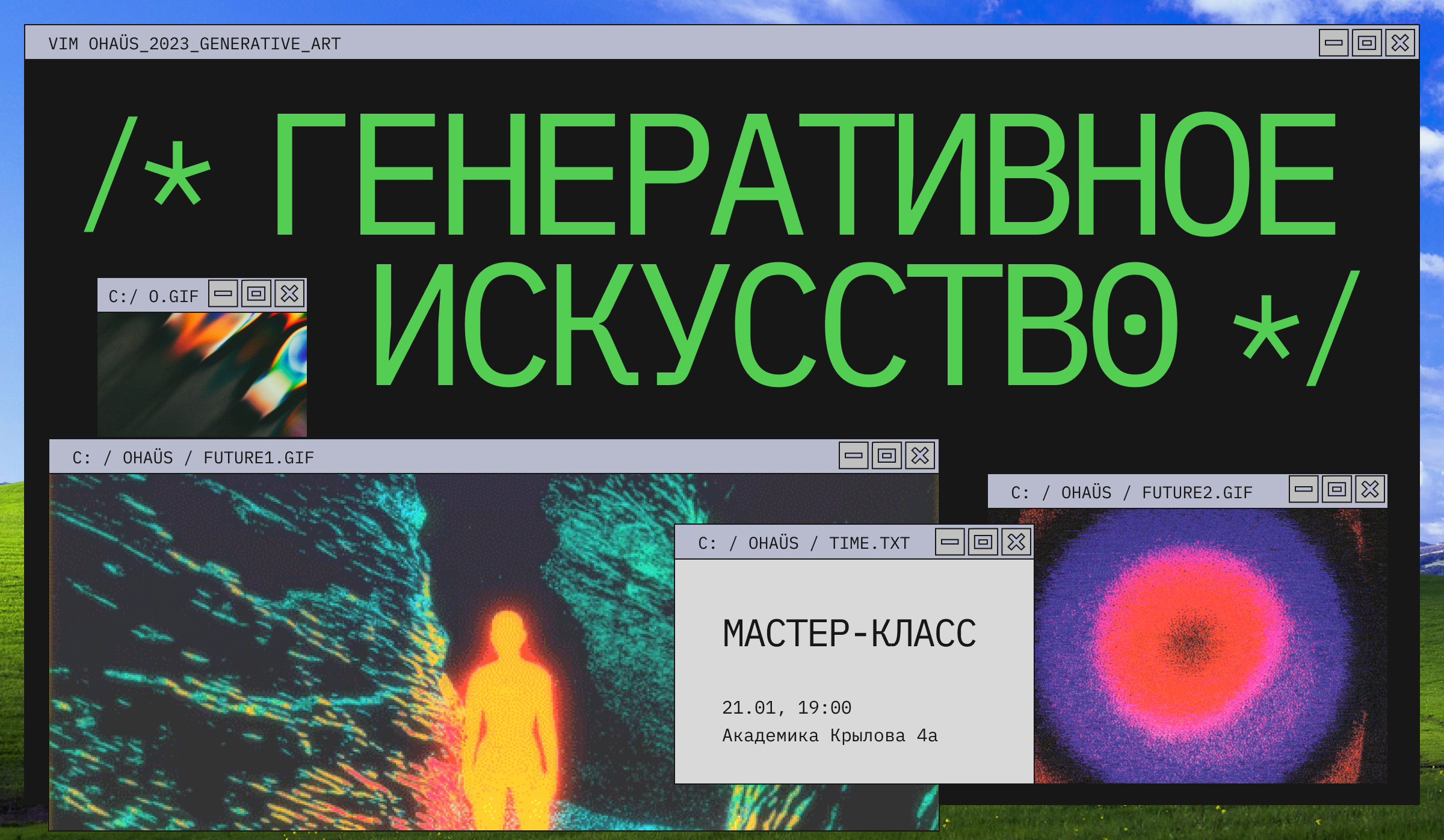The height and width of the screenshot is (840, 1444).
Task: Close the FUTURE2.GIF window
Action: [1370, 489]
